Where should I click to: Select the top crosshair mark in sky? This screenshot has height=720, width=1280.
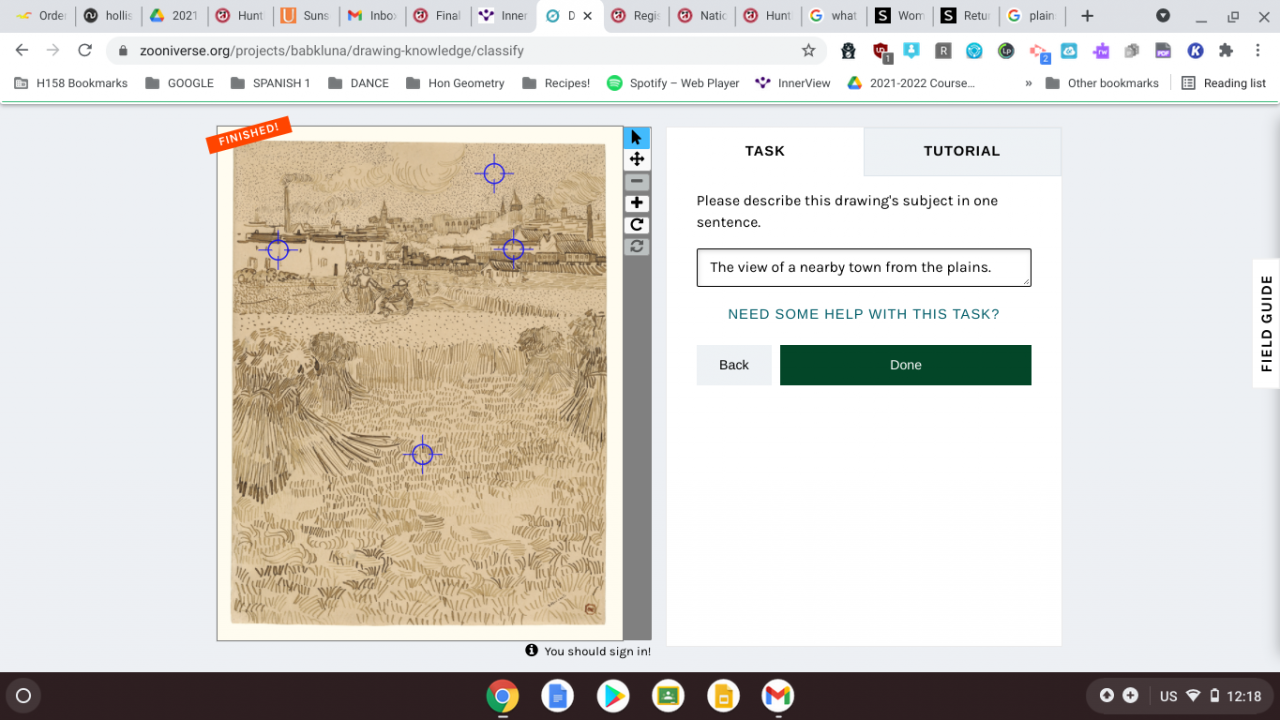pyautogui.click(x=494, y=173)
